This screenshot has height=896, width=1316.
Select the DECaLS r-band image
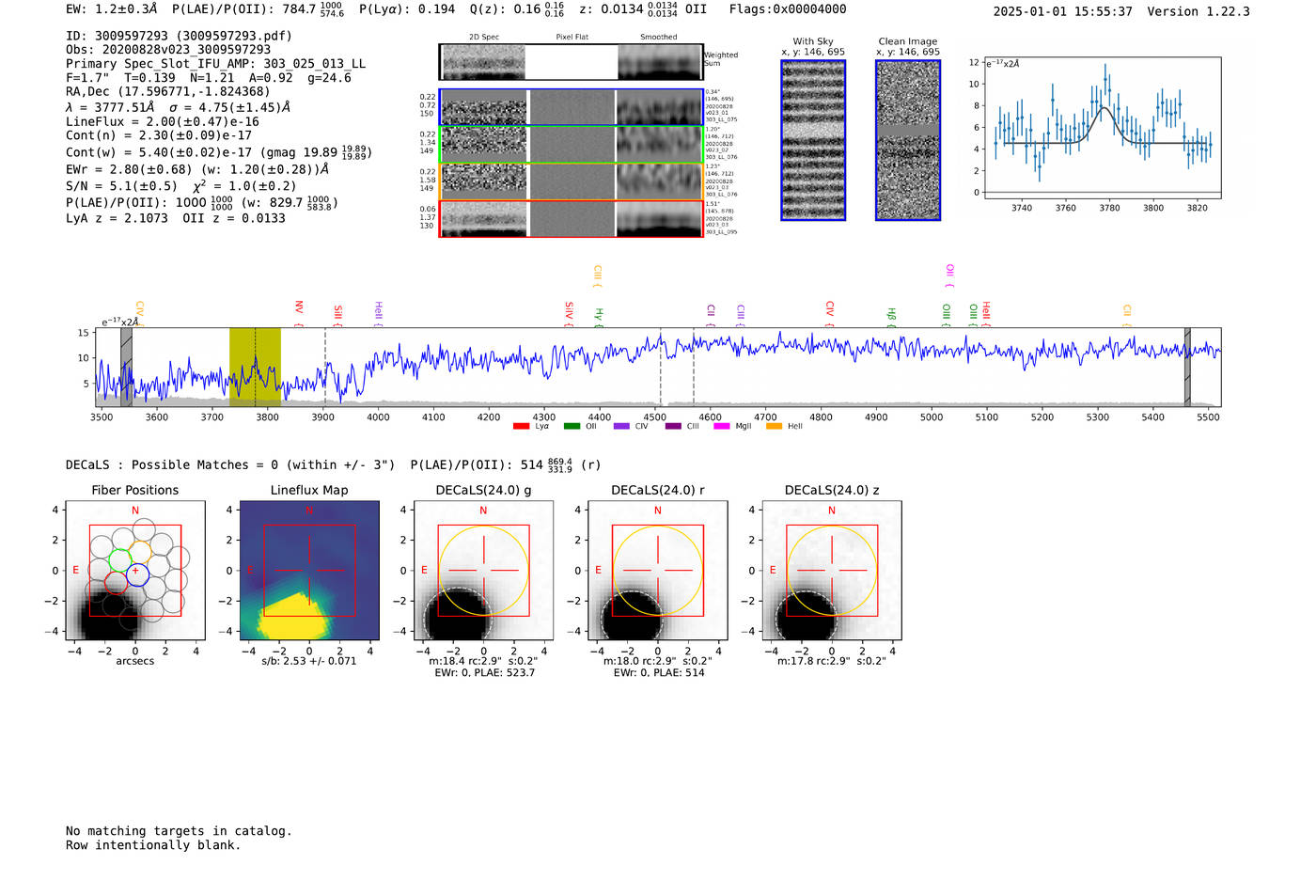point(657,571)
